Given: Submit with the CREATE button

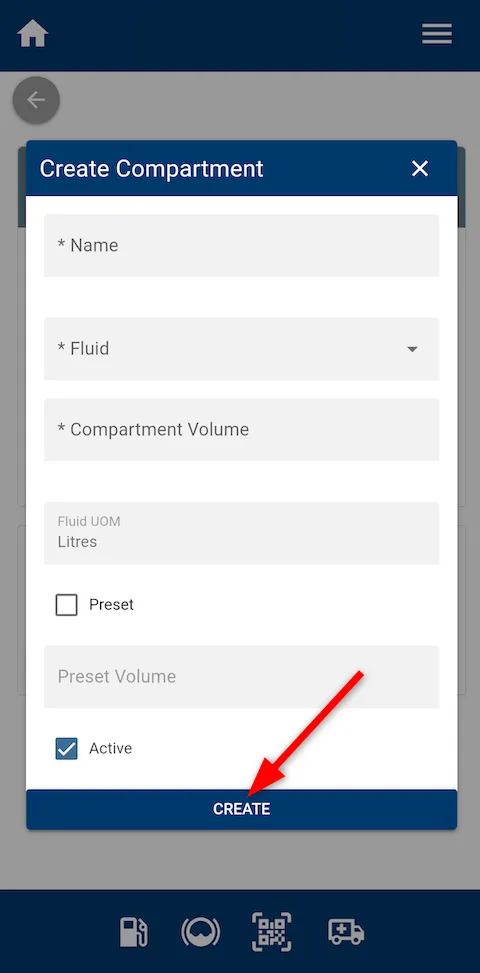Looking at the screenshot, I should tap(241, 809).
